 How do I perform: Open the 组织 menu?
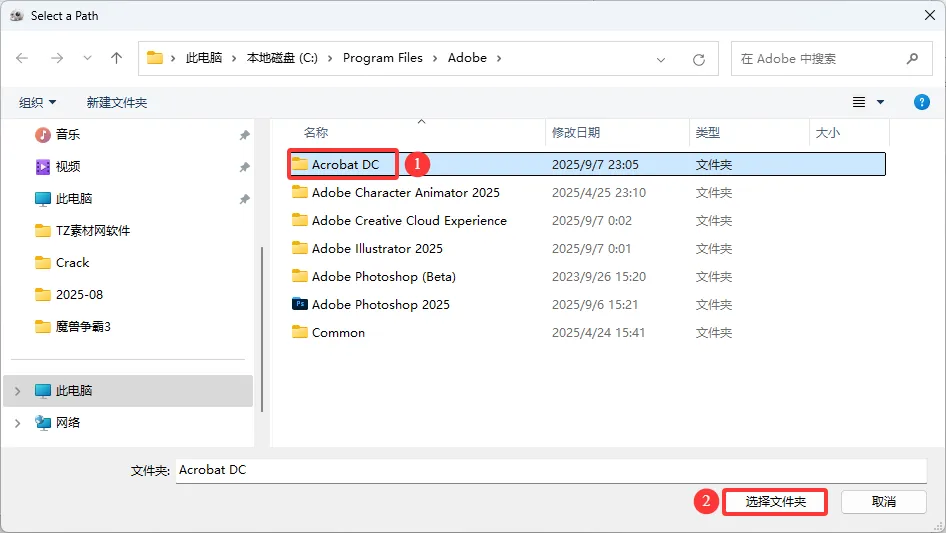[37, 103]
